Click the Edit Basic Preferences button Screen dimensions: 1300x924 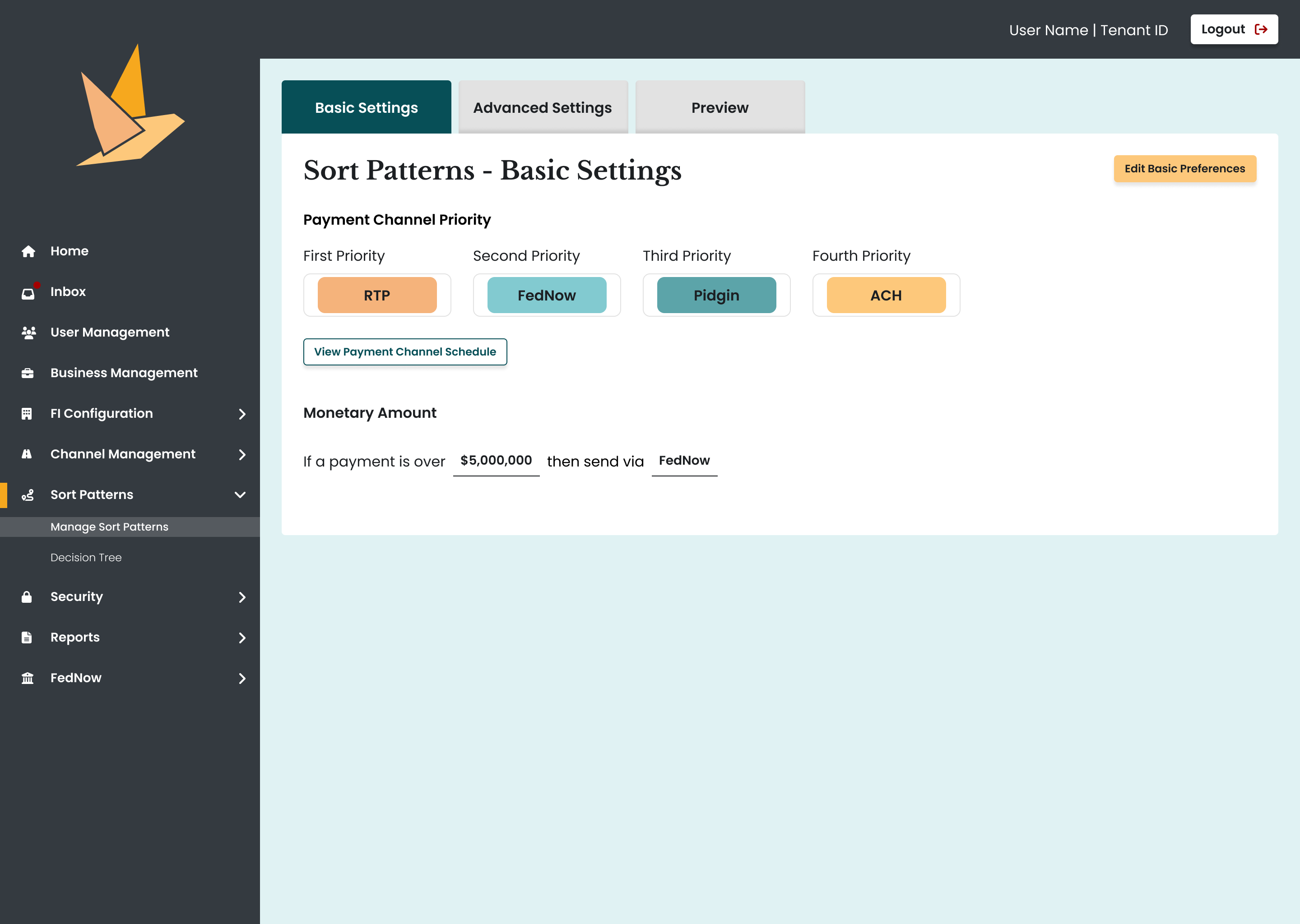[x=1184, y=168]
